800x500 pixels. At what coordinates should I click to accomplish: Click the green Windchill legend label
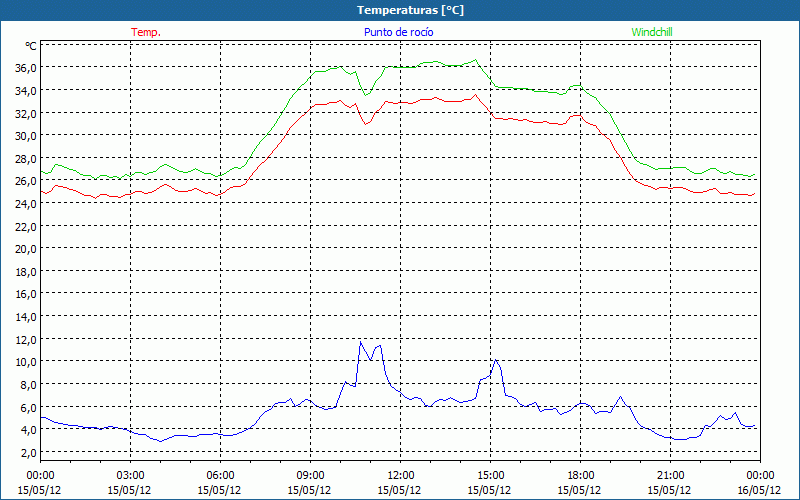[652, 32]
